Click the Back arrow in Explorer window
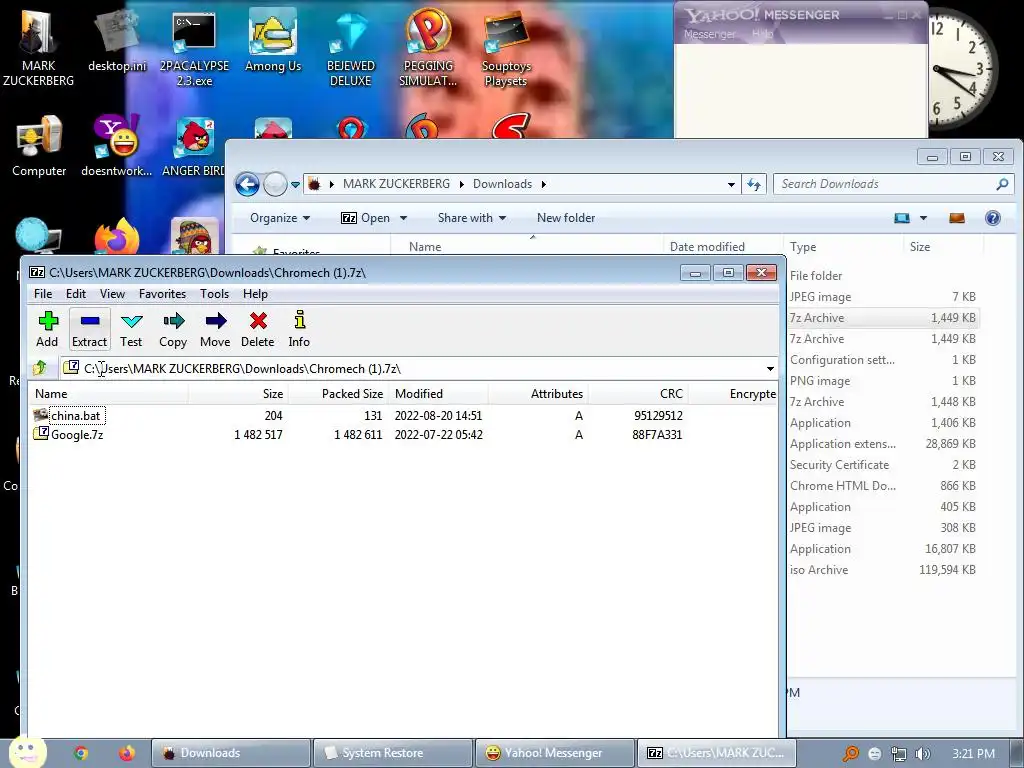This screenshot has height=768, width=1024. coord(248,184)
